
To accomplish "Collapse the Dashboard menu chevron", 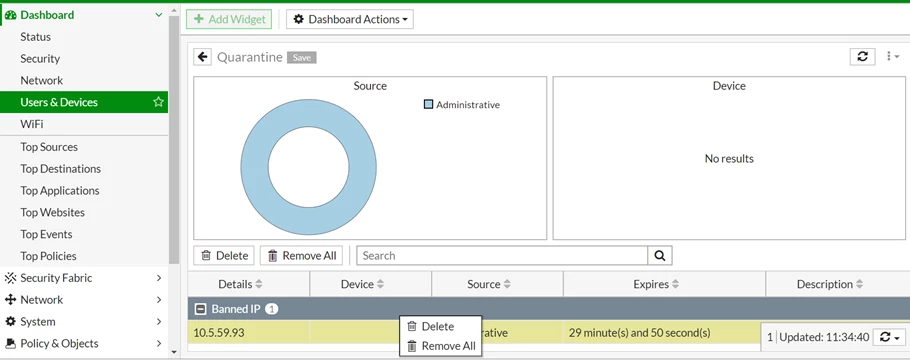I will point(158,15).
